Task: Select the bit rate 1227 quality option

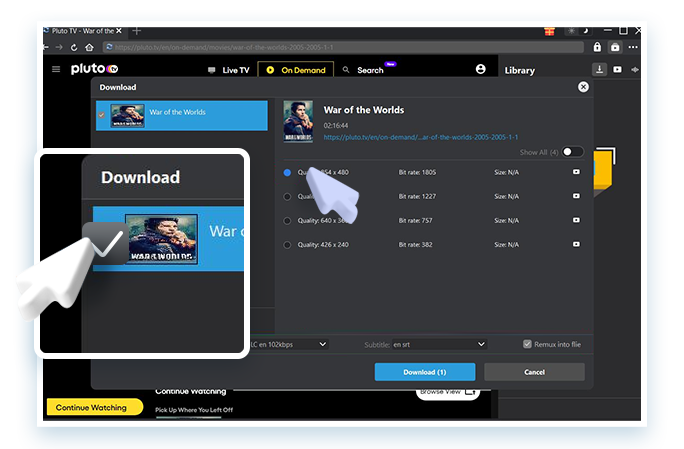Action: click(x=287, y=196)
